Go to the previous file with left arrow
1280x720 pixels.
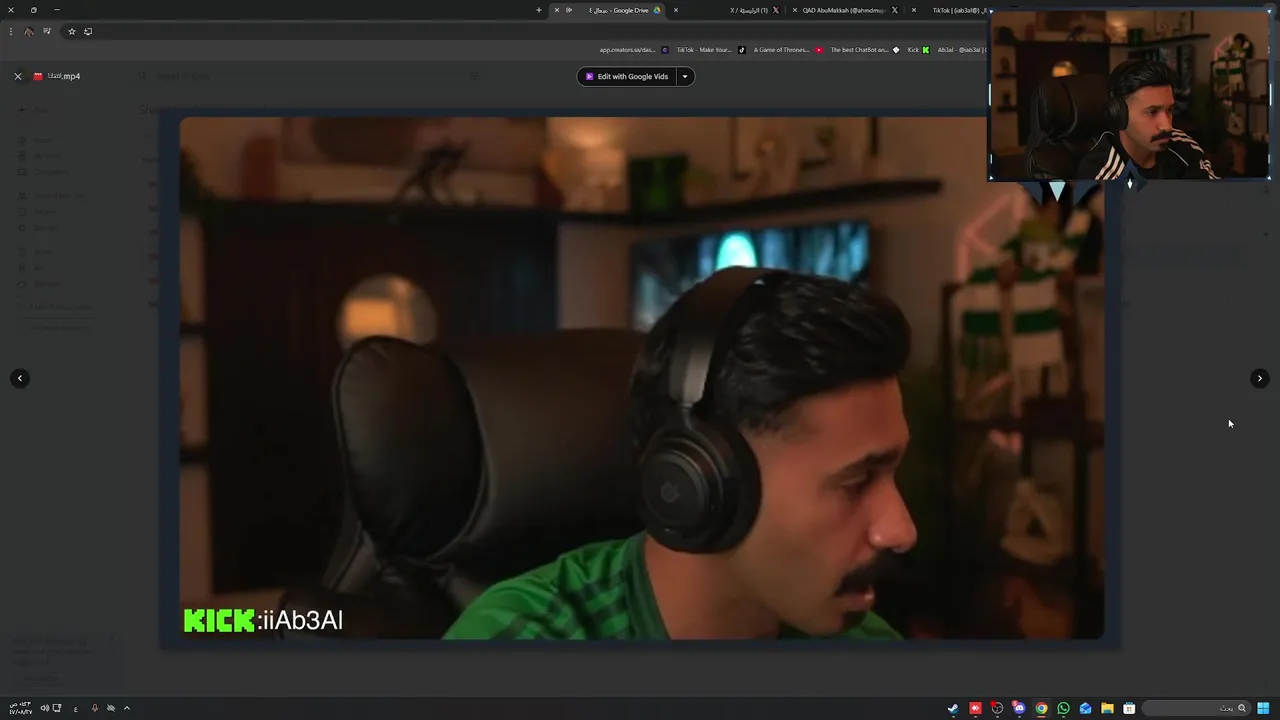click(x=20, y=378)
